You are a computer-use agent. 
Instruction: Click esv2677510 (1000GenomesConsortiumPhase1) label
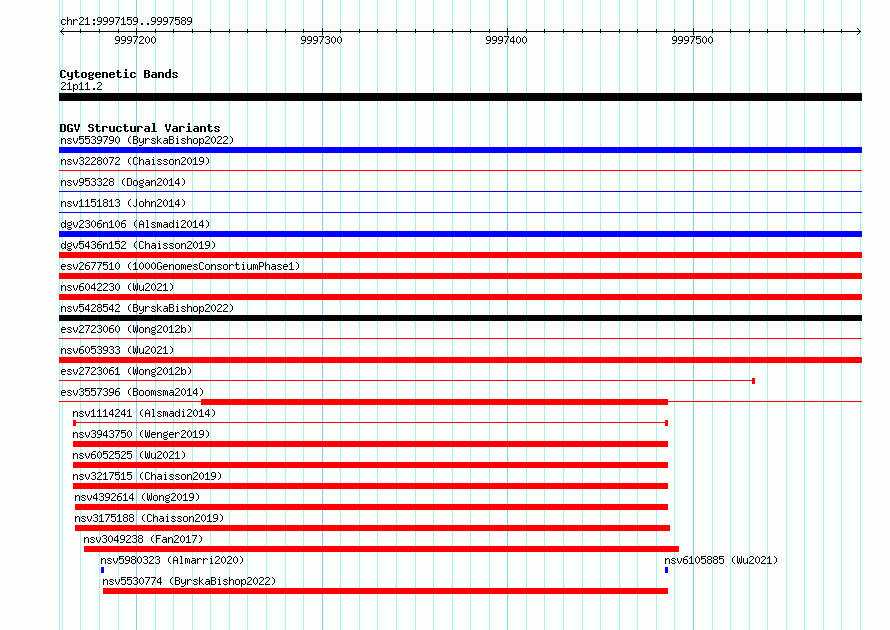(x=180, y=266)
